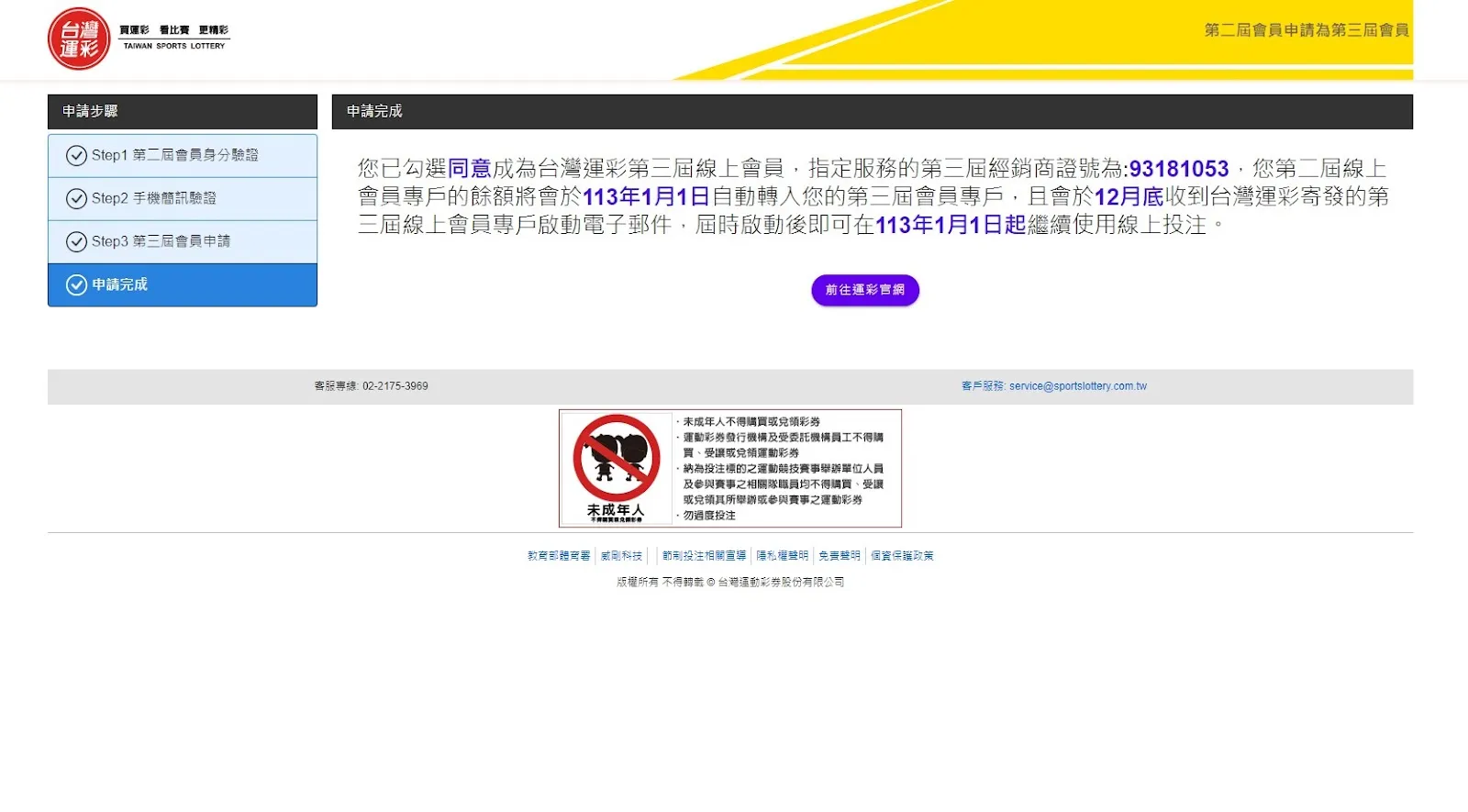Select Step3 第三屆會員申請 in sidebar
This screenshot has width=1468, height=812.
click(x=183, y=242)
